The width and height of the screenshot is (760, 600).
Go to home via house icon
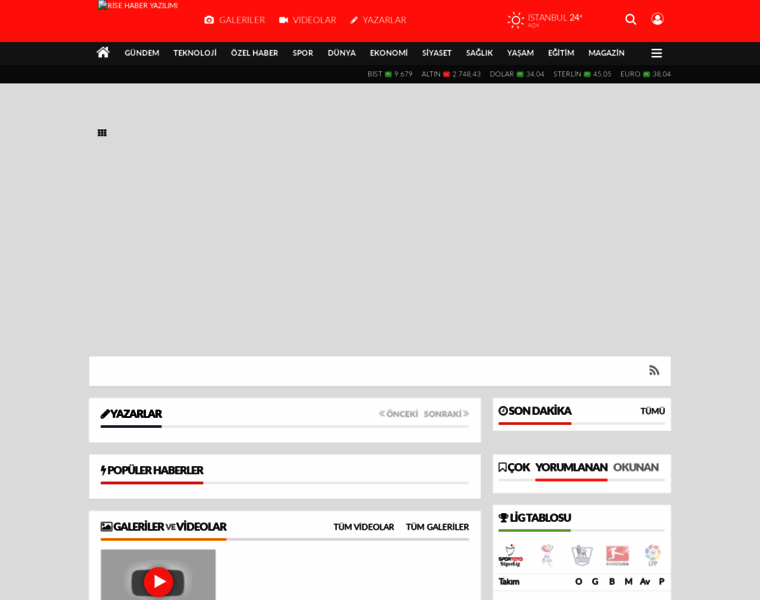tap(103, 52)
